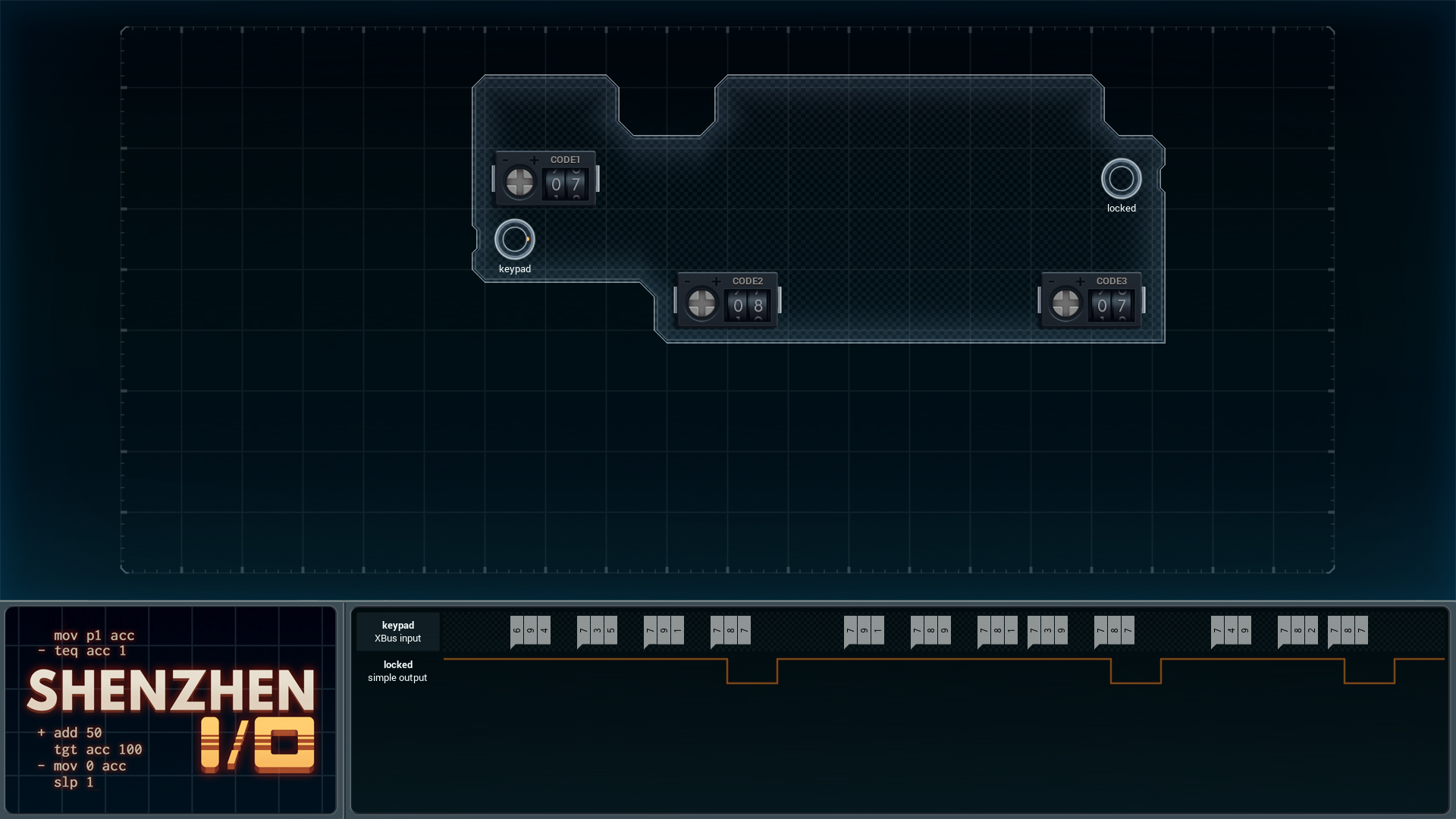Select the keypad pin connector
Viewport: 1456px width, 819px height.
coord(515,240)
